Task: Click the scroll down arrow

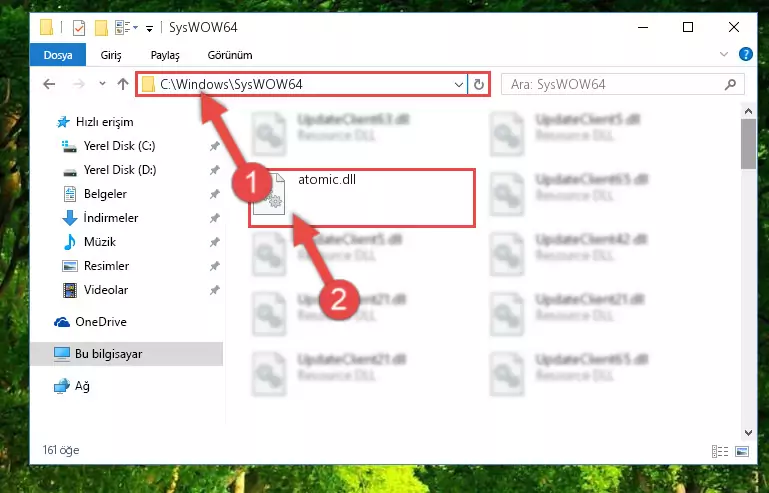Action: (x=748, y=433)
